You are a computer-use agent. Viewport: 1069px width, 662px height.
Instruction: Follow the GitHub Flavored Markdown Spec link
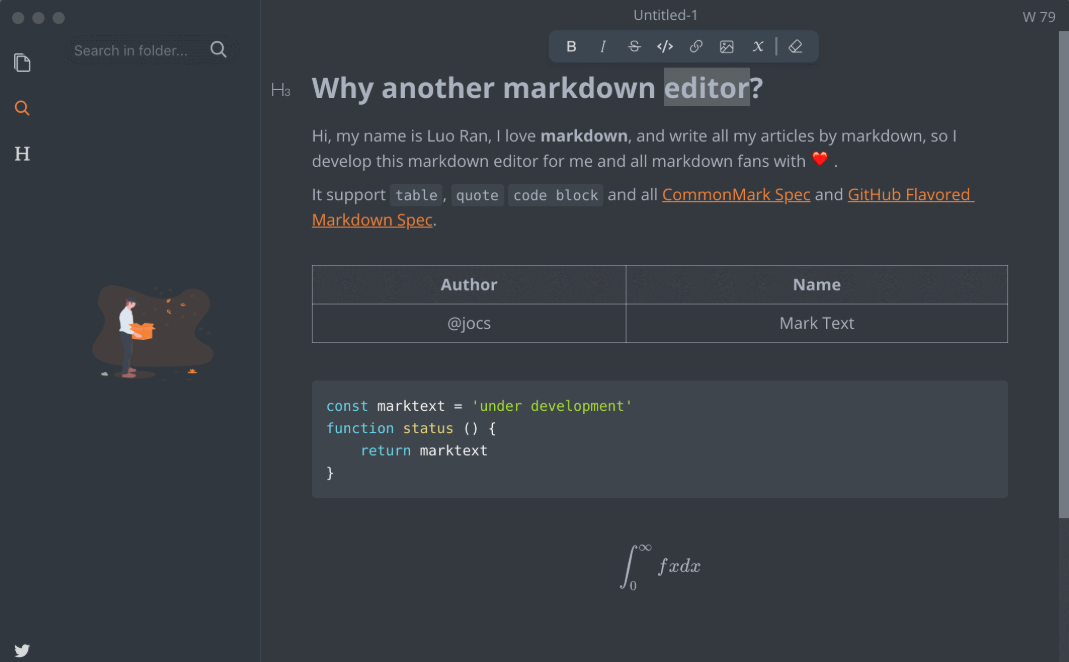pyautogui.click(x=909, y=194)
